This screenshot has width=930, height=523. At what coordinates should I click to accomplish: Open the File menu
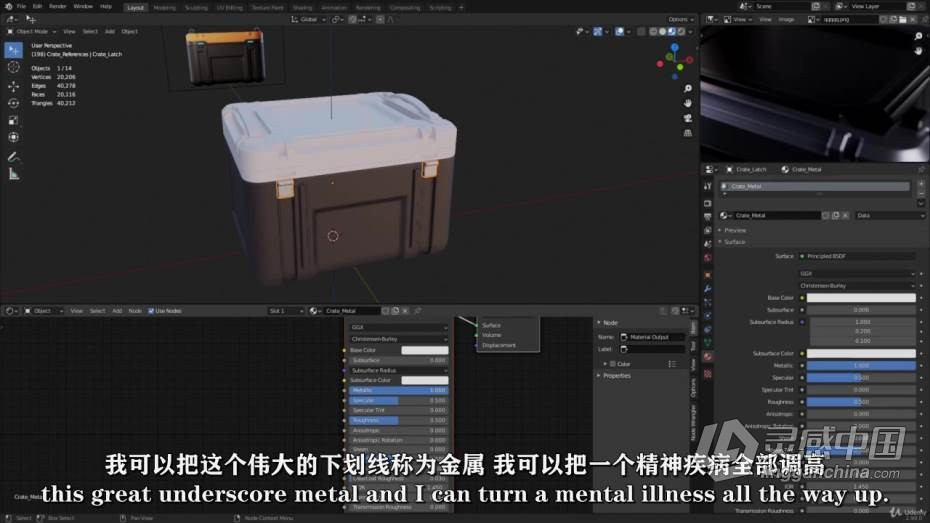pos(21,7)
